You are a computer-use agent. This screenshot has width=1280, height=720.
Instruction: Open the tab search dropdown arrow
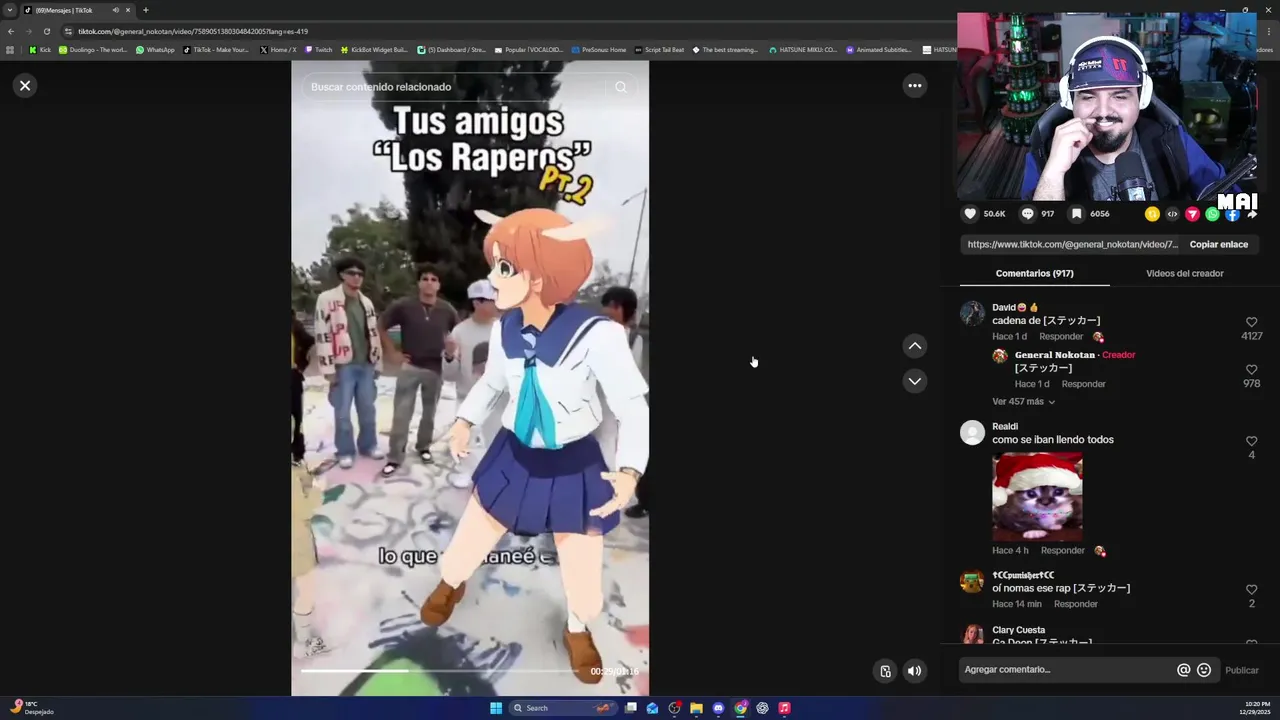[x=10, y=10]
